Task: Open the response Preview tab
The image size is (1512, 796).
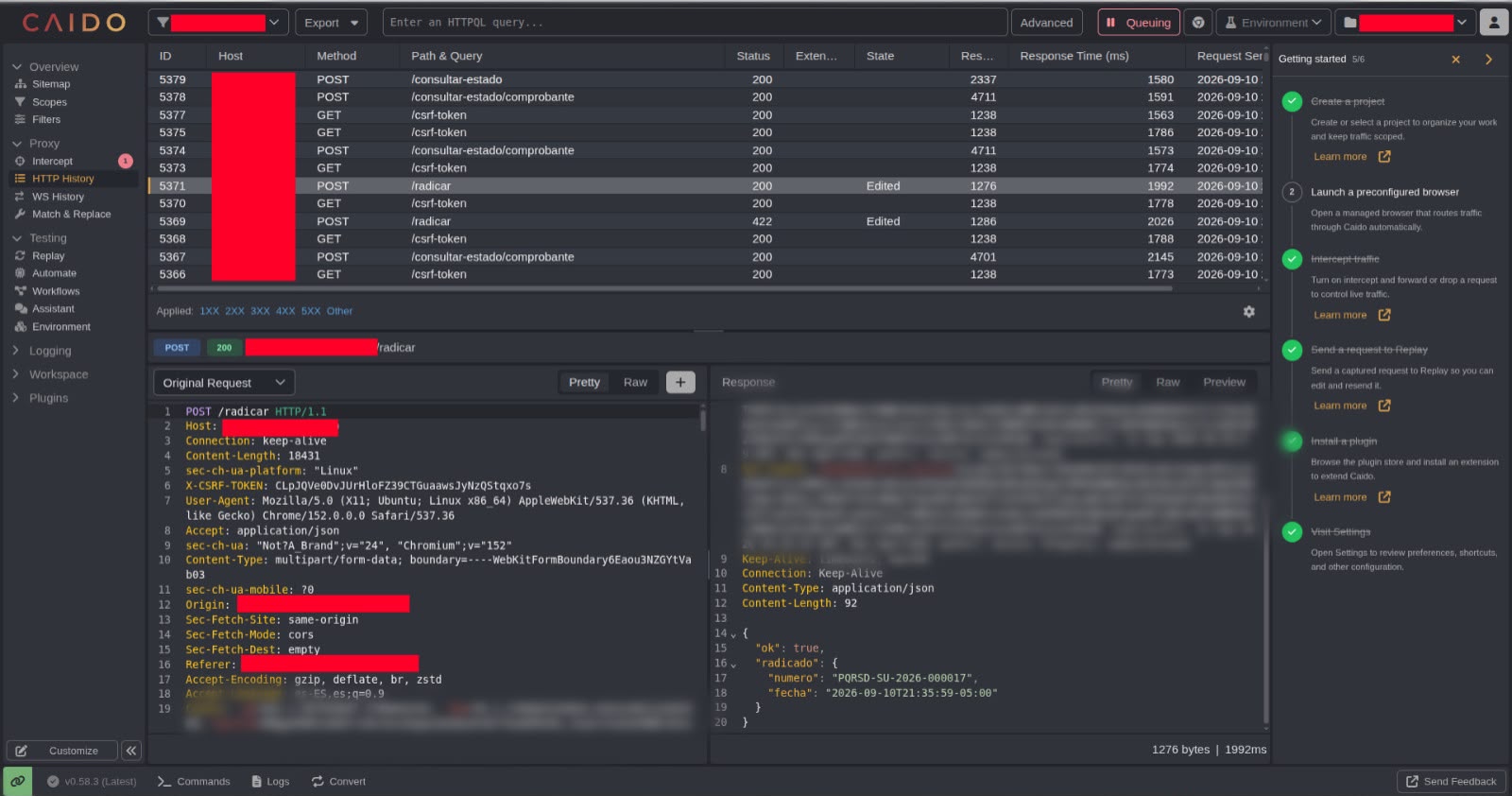Action: tap(1224, 383)
